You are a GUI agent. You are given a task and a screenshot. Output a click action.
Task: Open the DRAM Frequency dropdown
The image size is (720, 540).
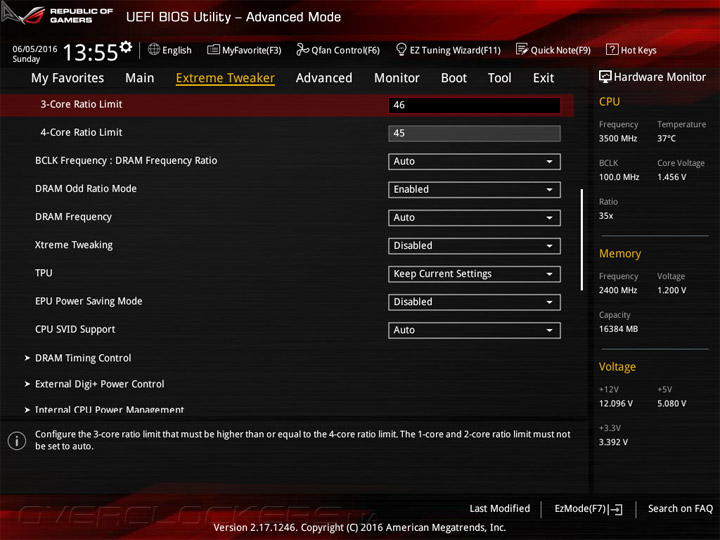click(x=474, y=218)
